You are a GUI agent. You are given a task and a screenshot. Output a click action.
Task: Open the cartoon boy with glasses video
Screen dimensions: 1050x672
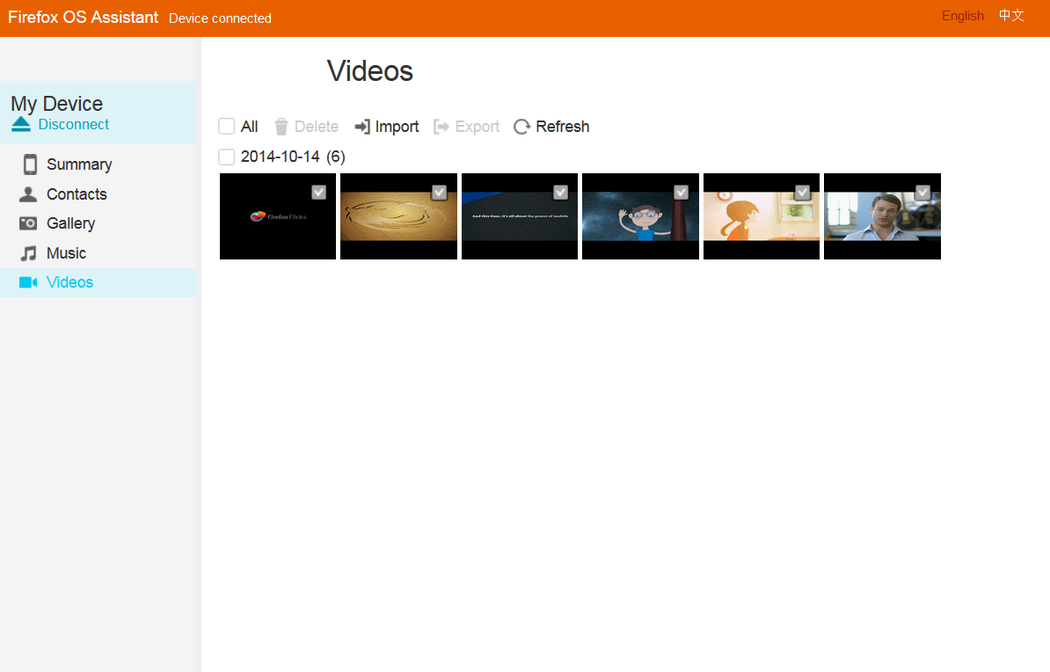pos(640,220)
